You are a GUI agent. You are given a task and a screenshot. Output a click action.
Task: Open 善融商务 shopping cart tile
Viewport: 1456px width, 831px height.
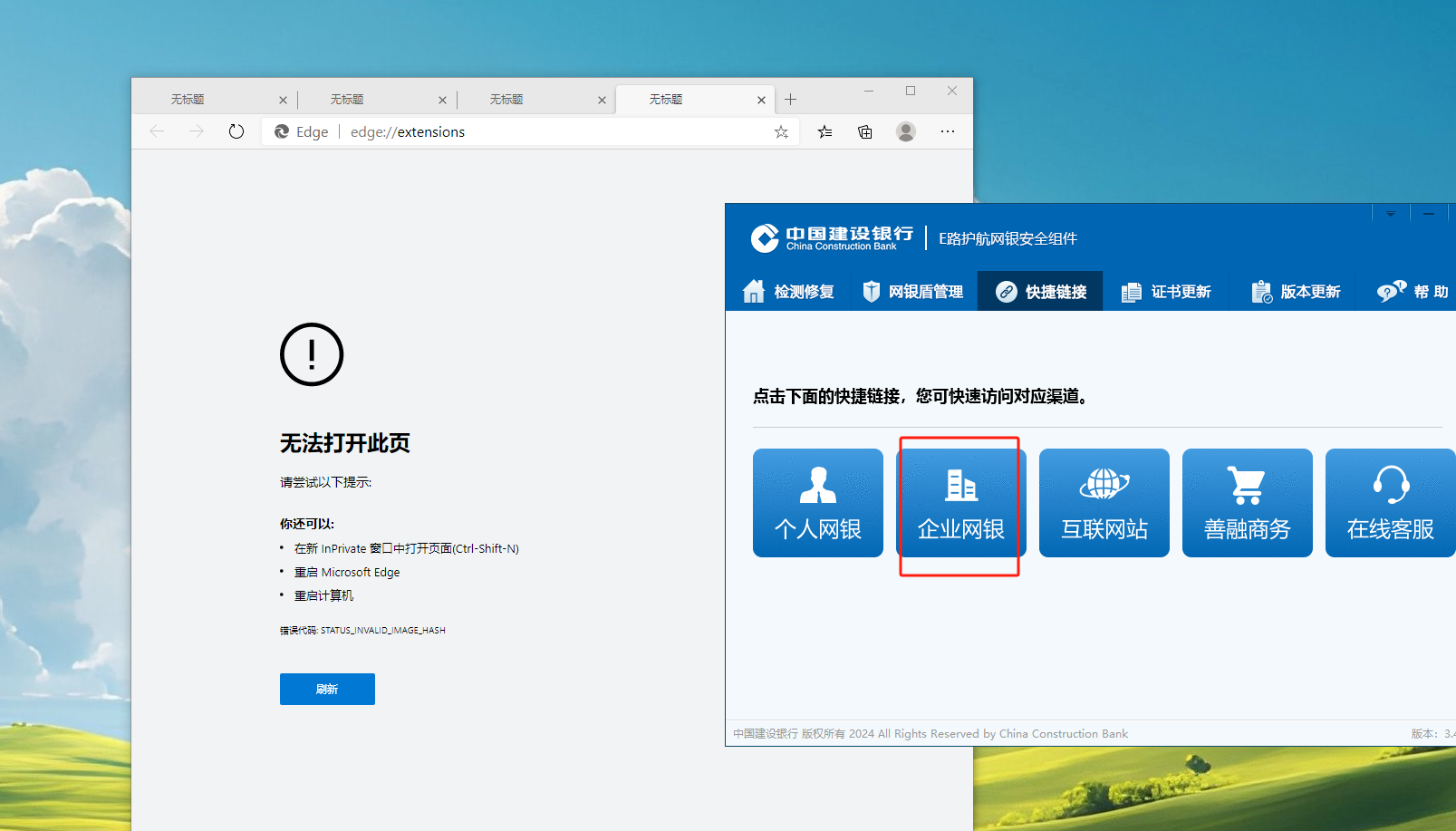(x=1248, y=503)
